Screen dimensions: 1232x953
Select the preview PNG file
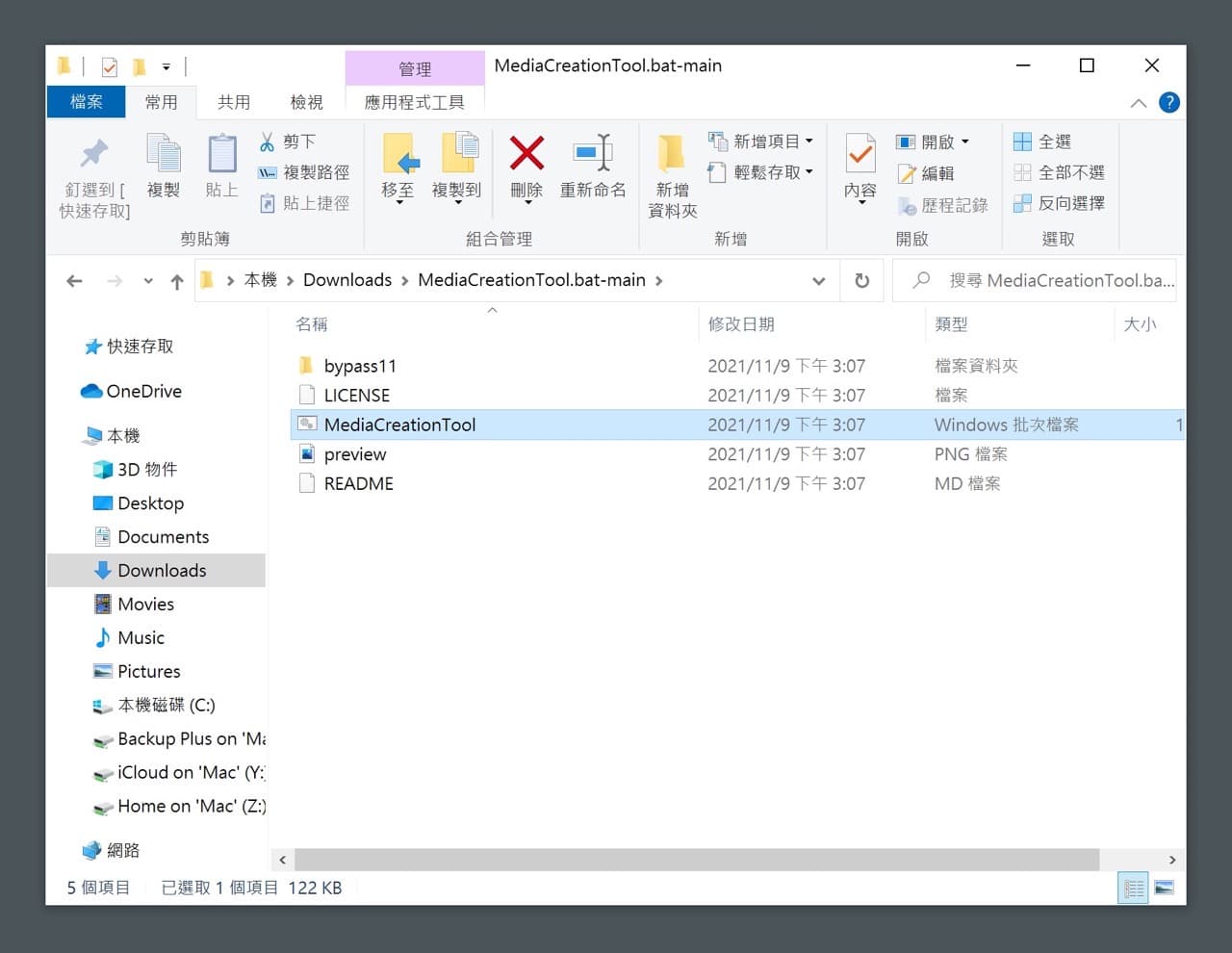click(355, 454)
